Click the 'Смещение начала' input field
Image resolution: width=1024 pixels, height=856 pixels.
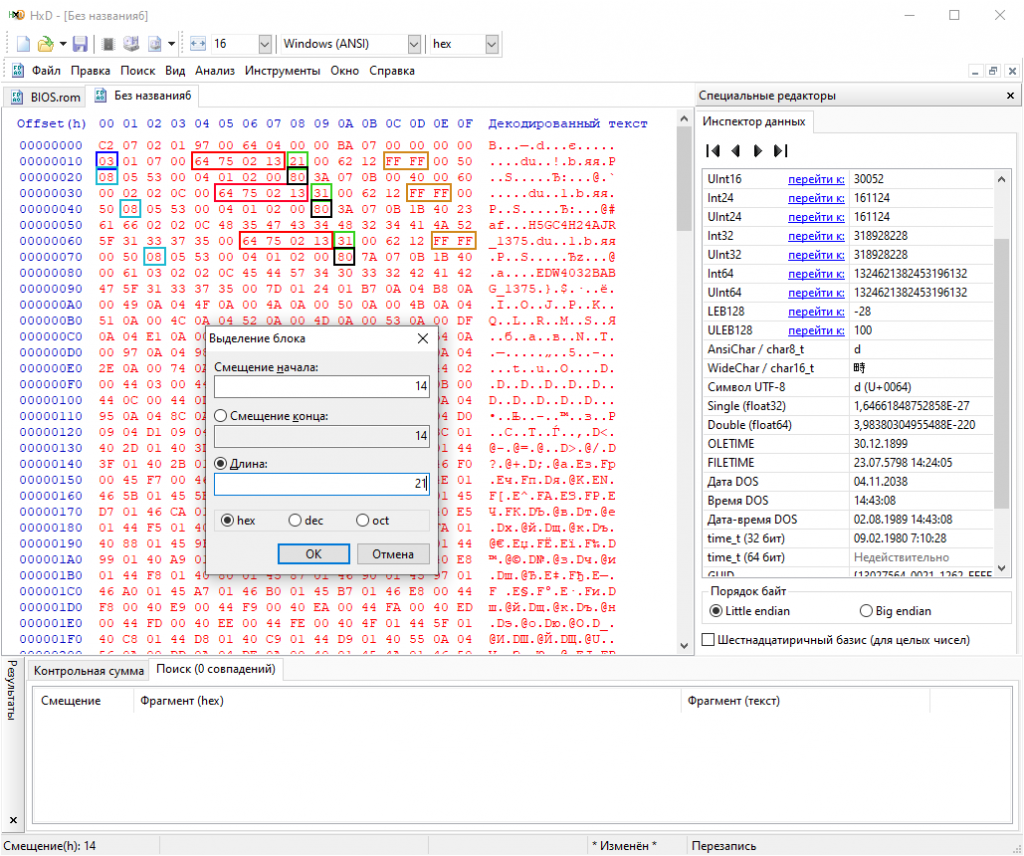322,387
